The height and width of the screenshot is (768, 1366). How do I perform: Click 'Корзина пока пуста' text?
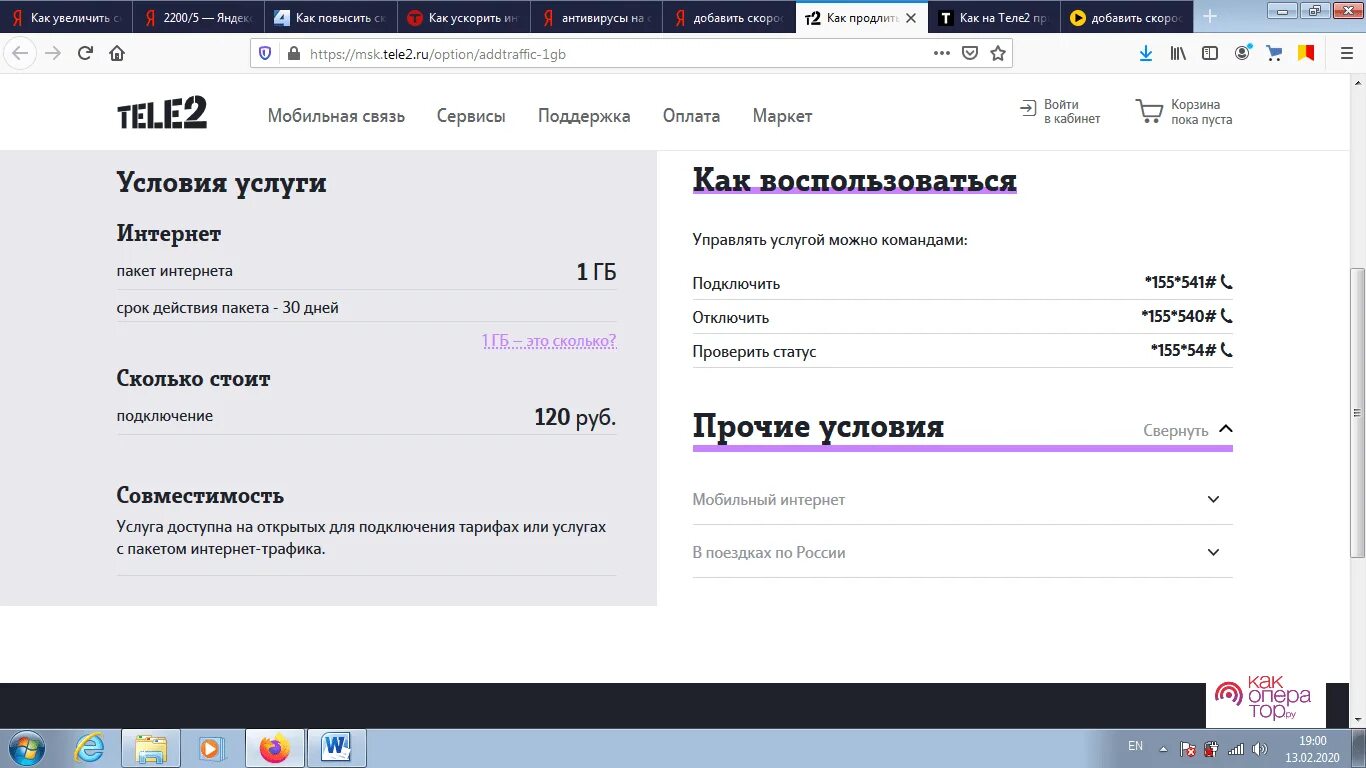coord(1202,111)
